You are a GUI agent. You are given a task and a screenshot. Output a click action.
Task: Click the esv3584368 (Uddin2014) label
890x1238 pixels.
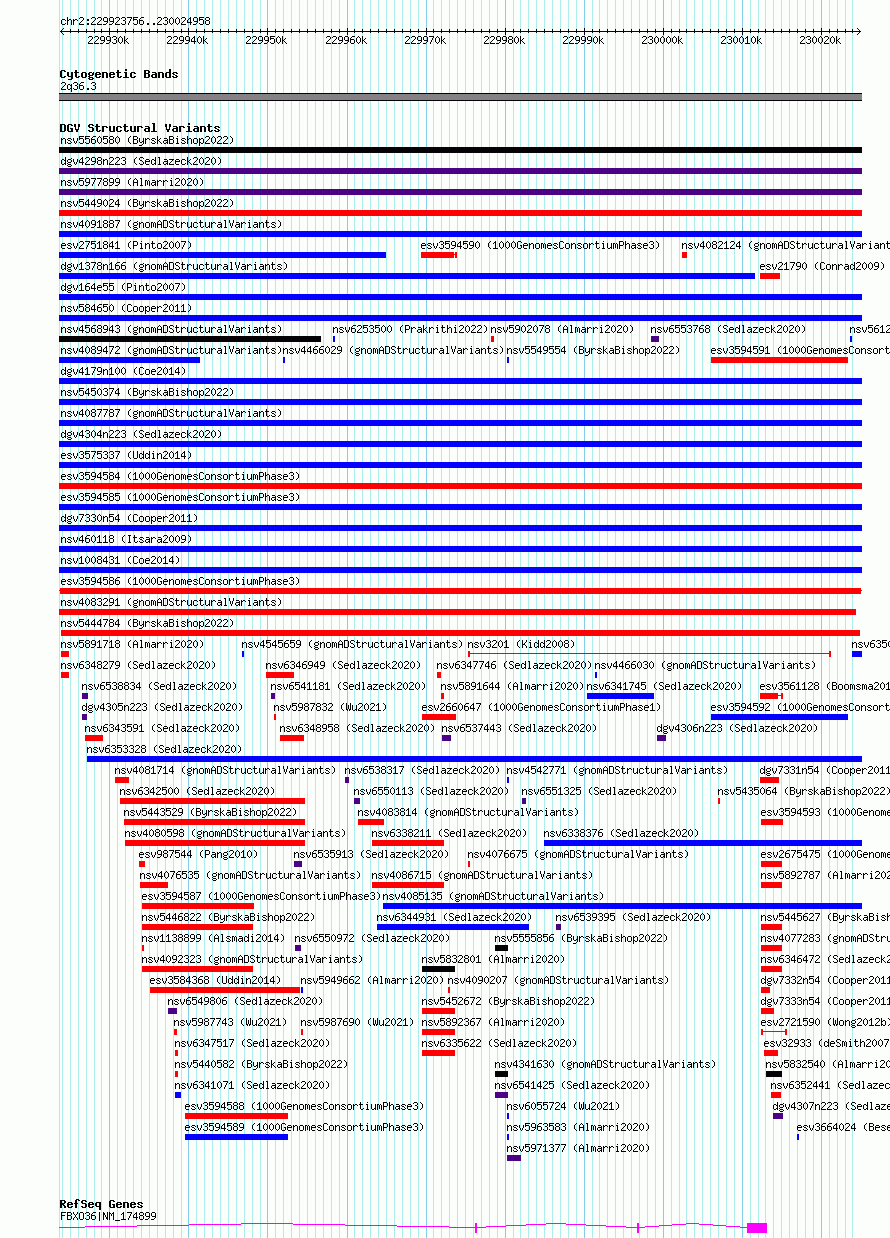click(x=215, y=980)
